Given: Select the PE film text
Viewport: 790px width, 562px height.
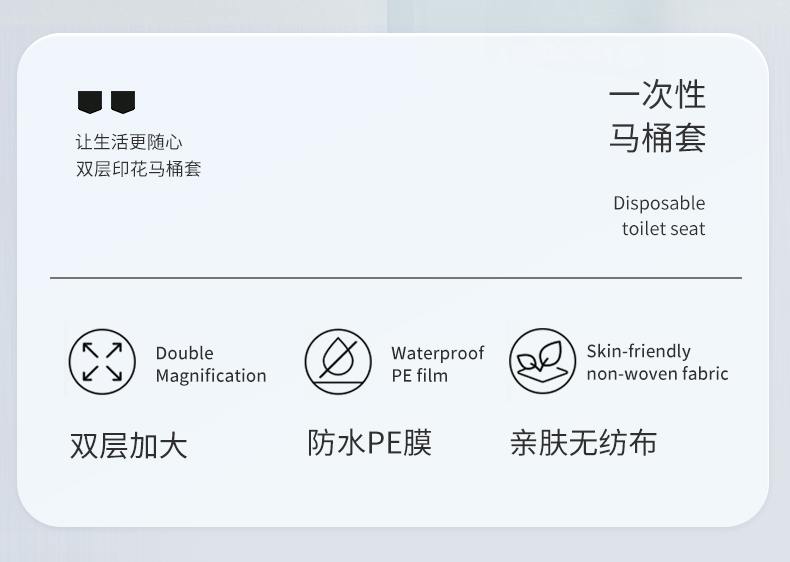Looking at the screenshot, I should coord(419,376).
